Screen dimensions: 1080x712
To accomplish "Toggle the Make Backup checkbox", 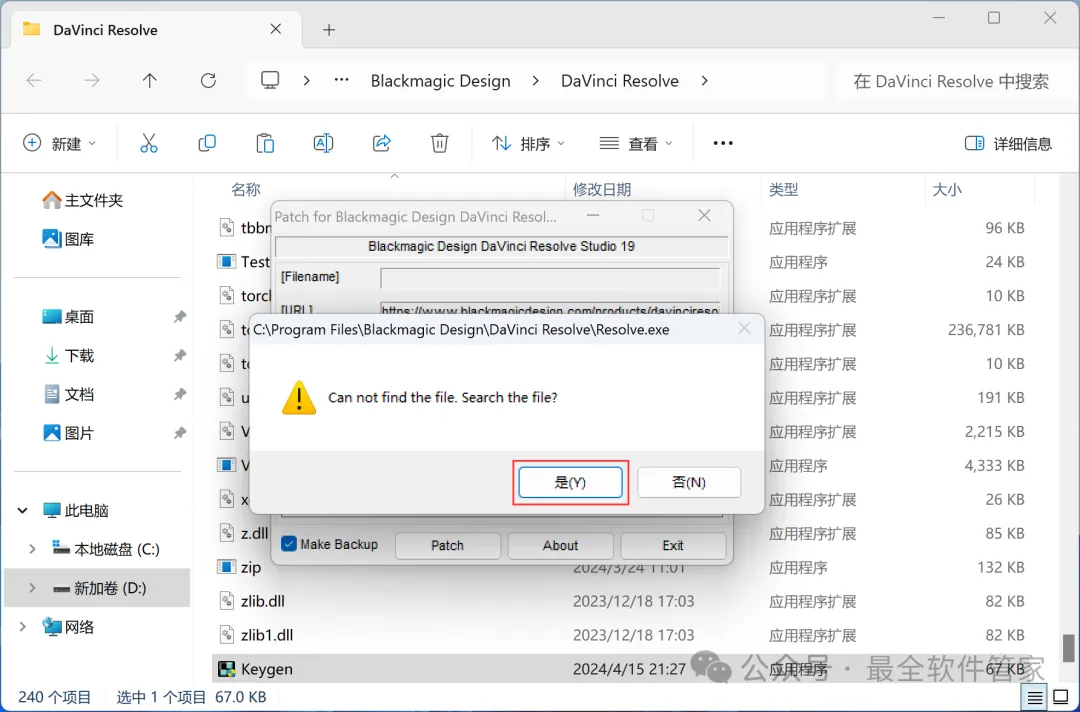I will pos(289,544).
